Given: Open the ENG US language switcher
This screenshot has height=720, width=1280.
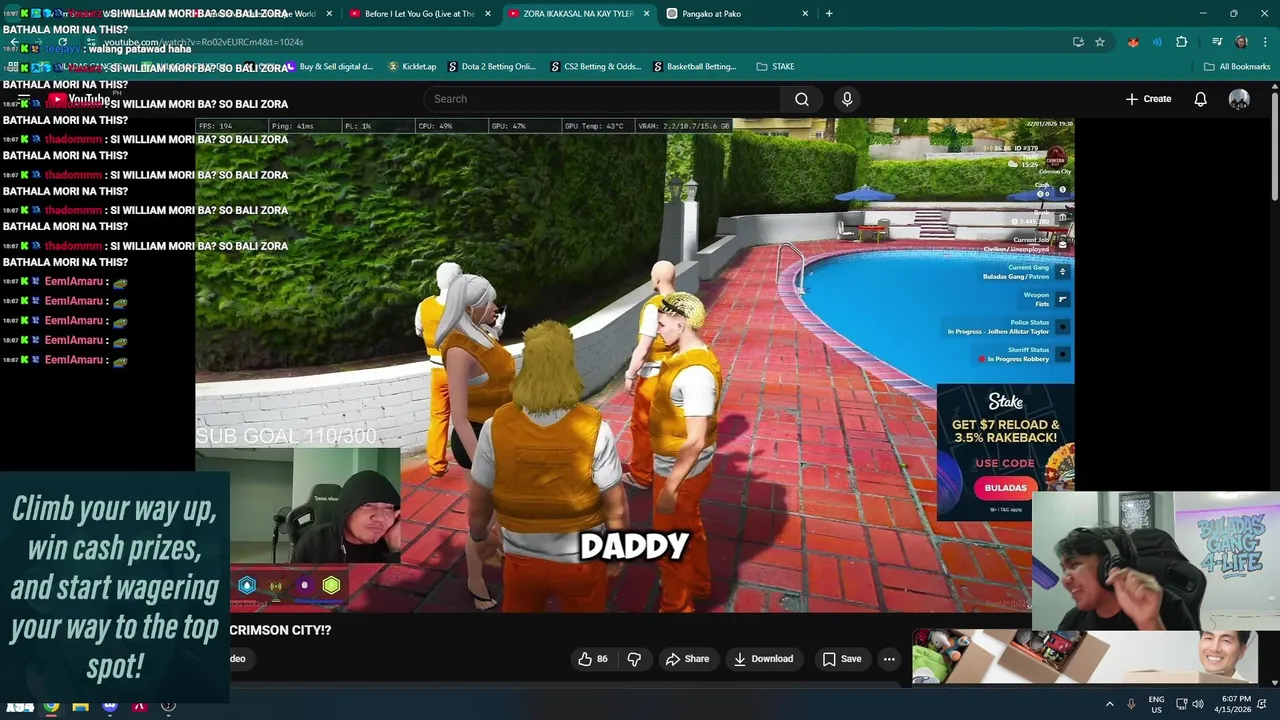Looking at the screenshot, I should (1156, 704).
